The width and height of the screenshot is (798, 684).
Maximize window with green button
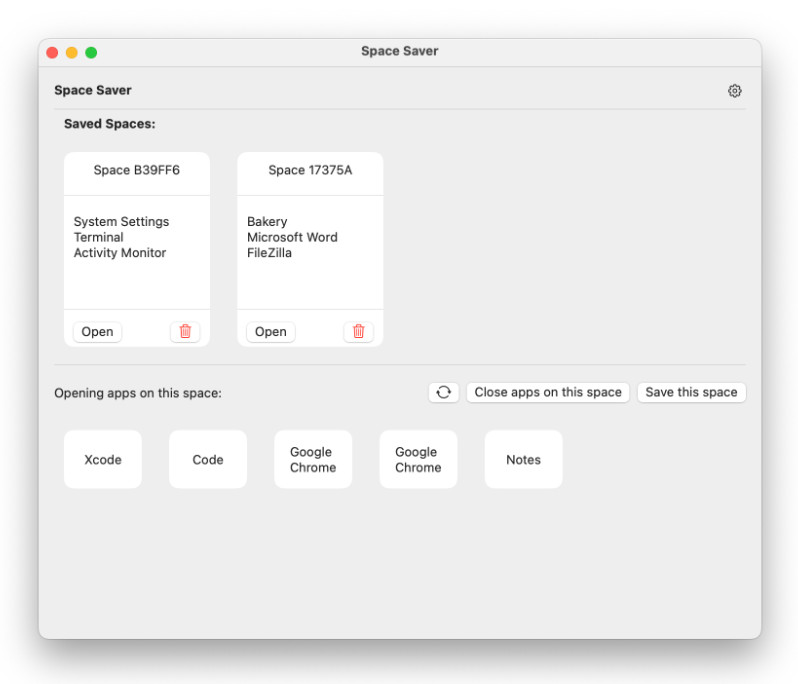click(x=91, y=52)
